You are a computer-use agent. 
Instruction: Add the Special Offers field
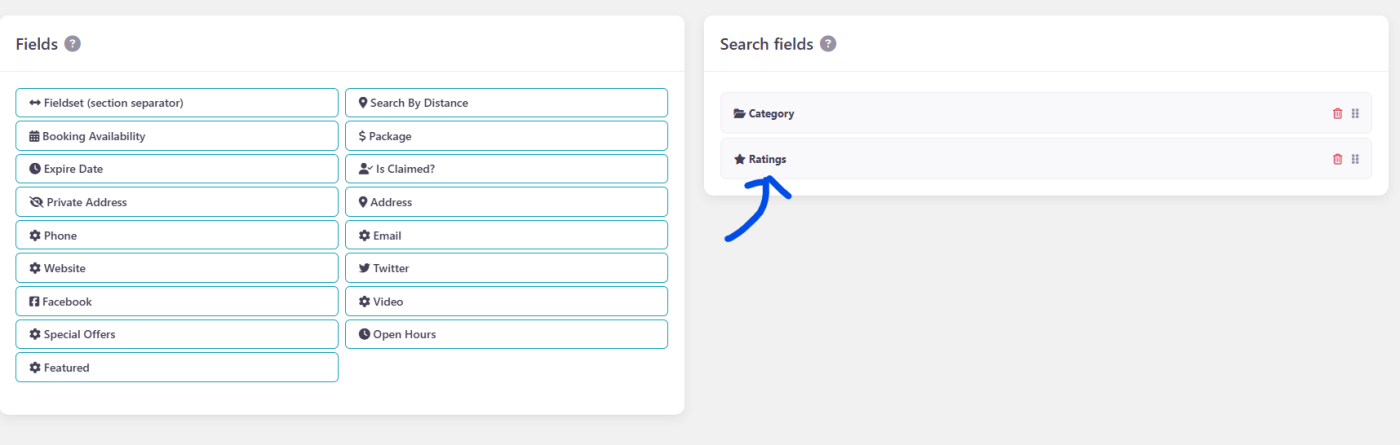pyautogui.click(x=177, y=334)
